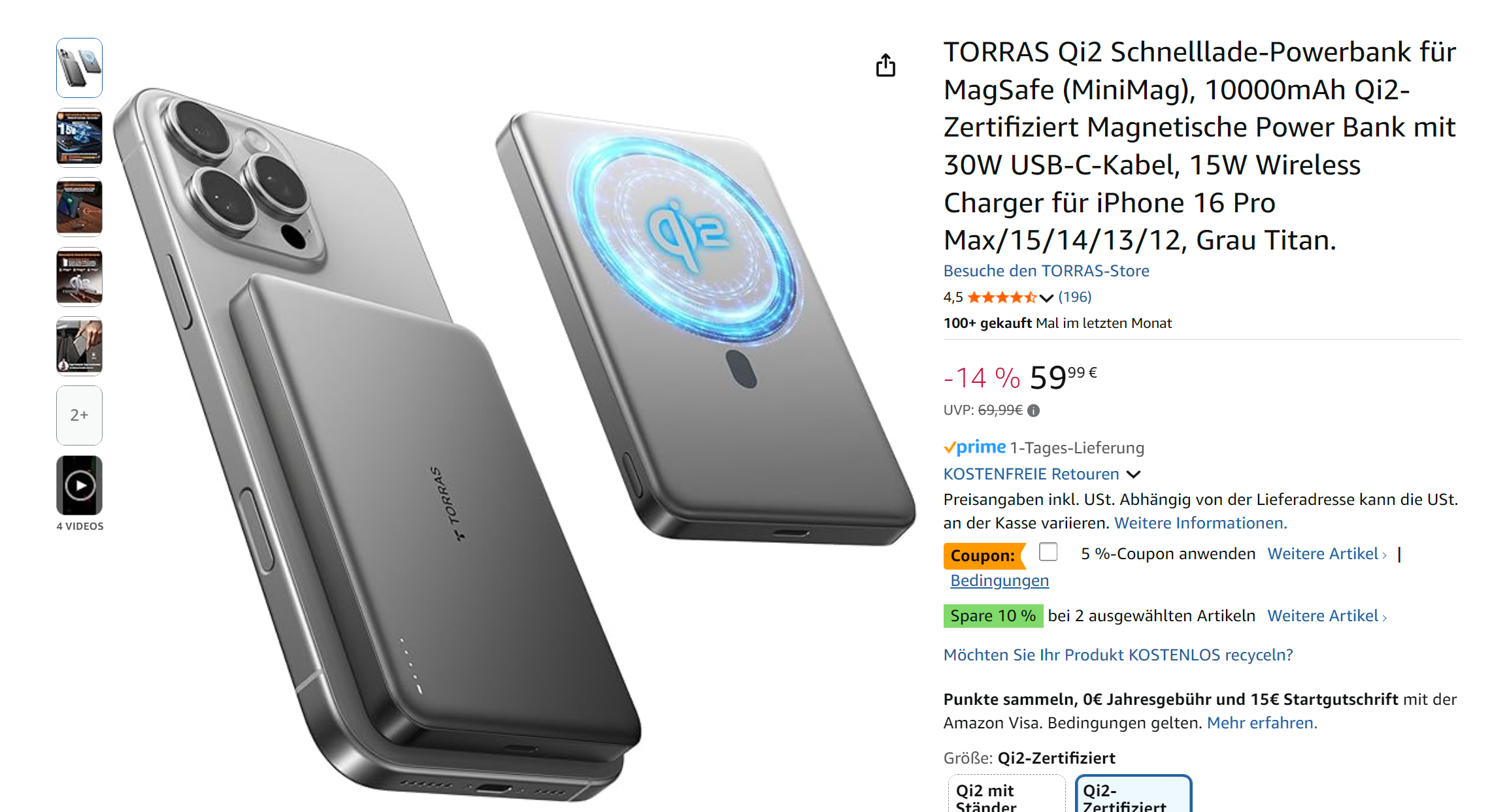The width and height of the screenshot is (1488, 812).
Task: Click Möchten Sie Ihr Produkt KOSTENLOS recyceln
Action: [1118, 655]
